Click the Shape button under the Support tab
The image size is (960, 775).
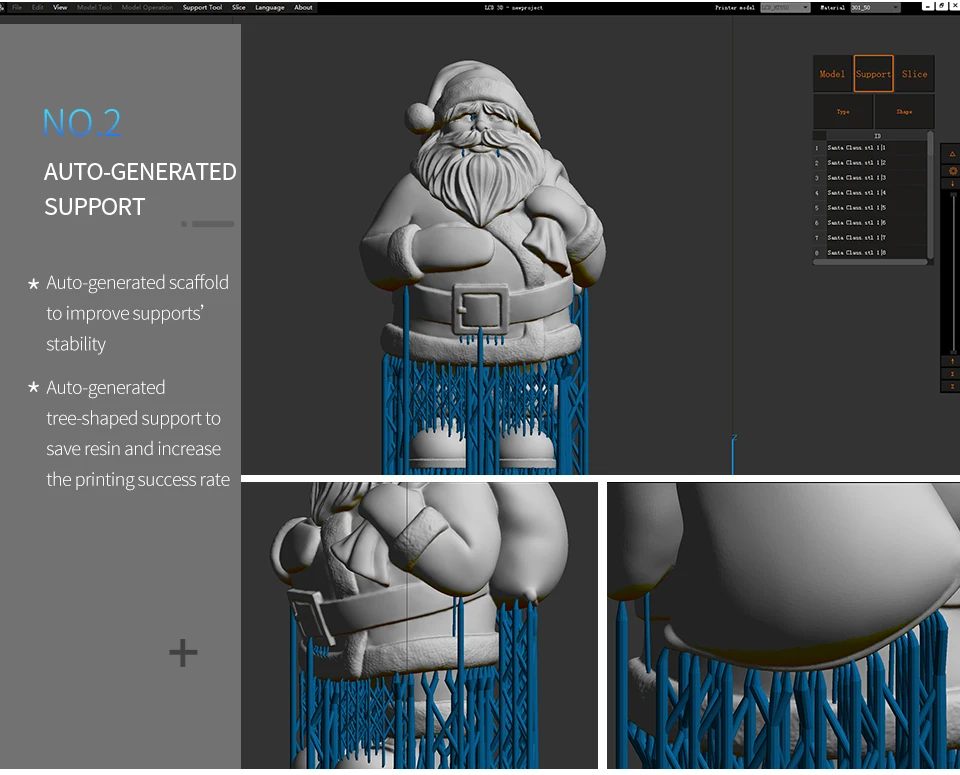click(x=904, y=111)
